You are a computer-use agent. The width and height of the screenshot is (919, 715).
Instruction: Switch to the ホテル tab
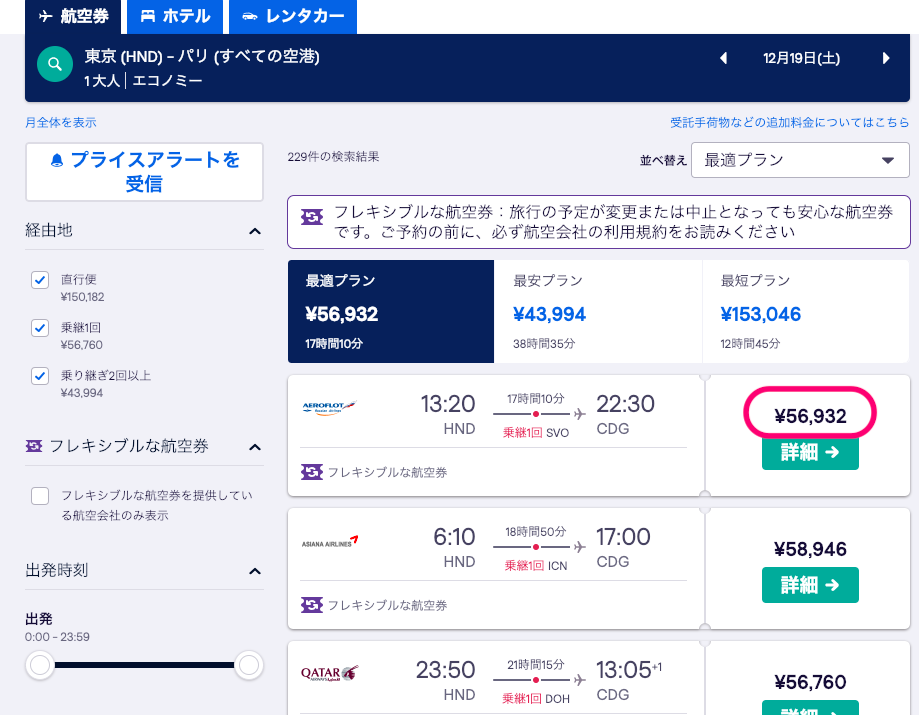175,16
